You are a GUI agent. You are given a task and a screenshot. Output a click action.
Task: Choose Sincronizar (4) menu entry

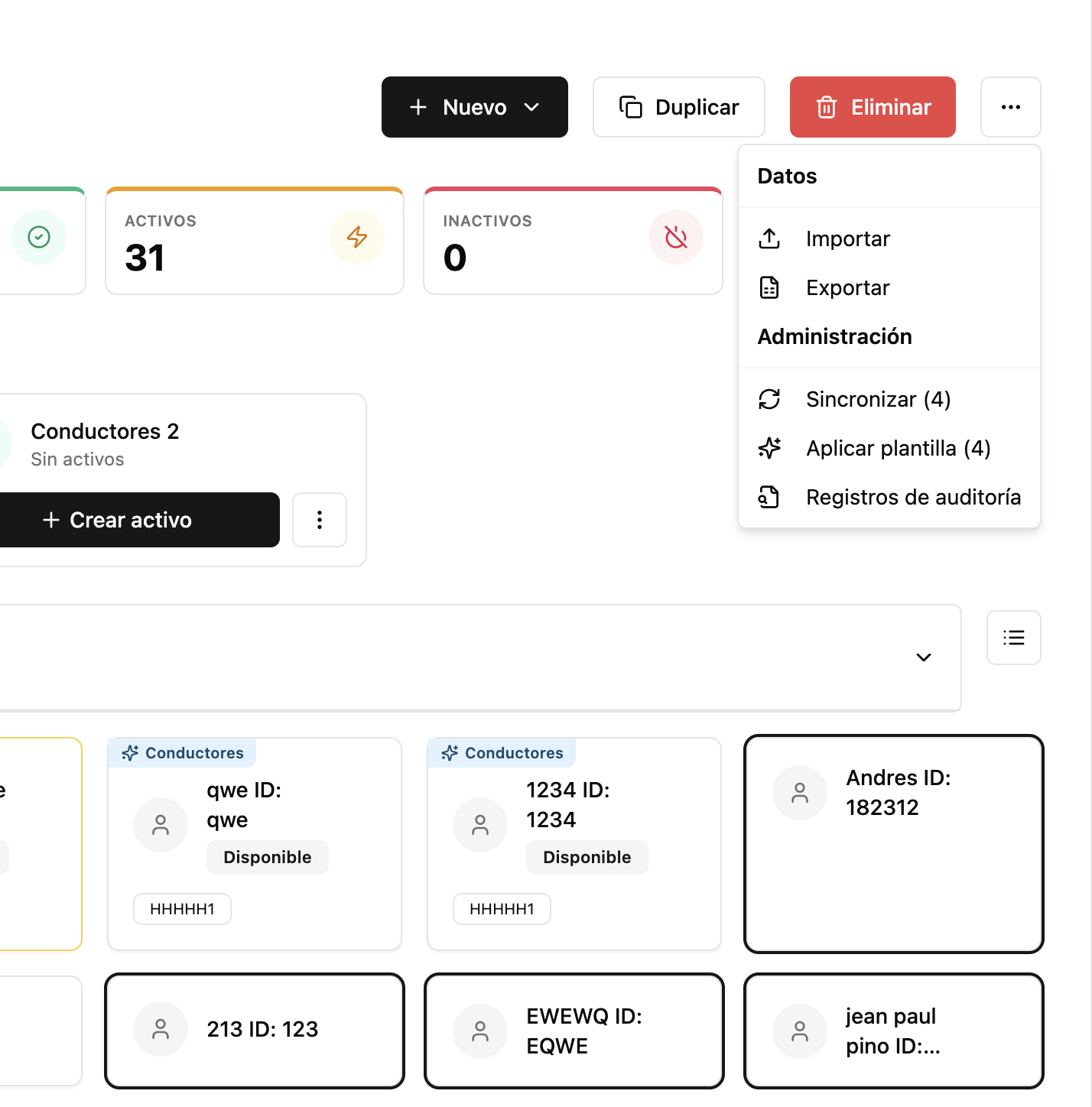889,399
